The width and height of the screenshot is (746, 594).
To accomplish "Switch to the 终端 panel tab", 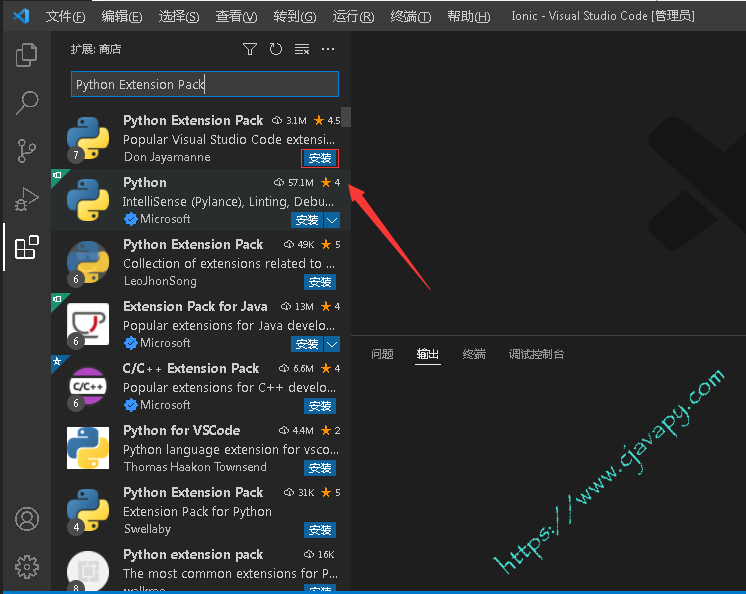I will [474, 354].
